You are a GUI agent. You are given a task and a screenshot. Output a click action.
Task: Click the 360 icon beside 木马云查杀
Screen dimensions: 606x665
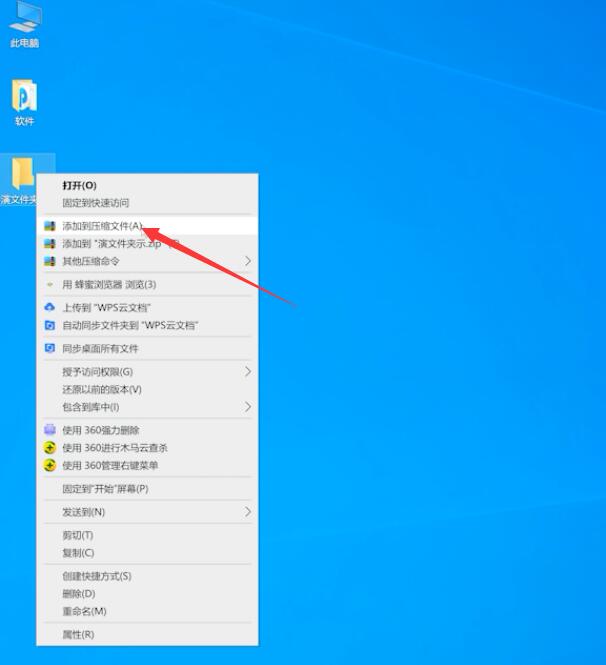tap(50, 448)
